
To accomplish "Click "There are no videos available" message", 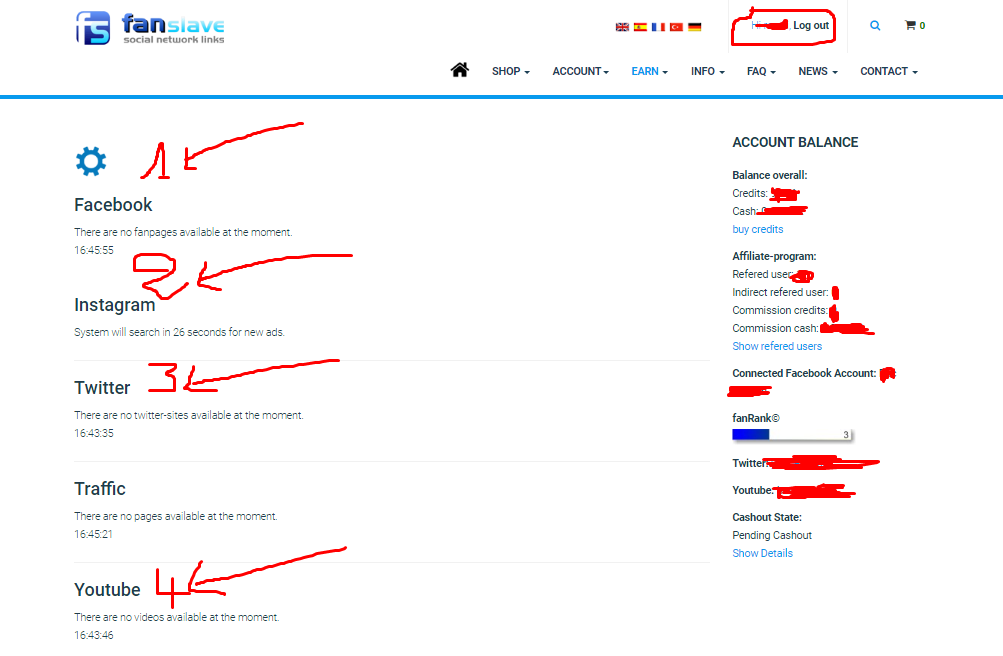I will tap(177, 617).
